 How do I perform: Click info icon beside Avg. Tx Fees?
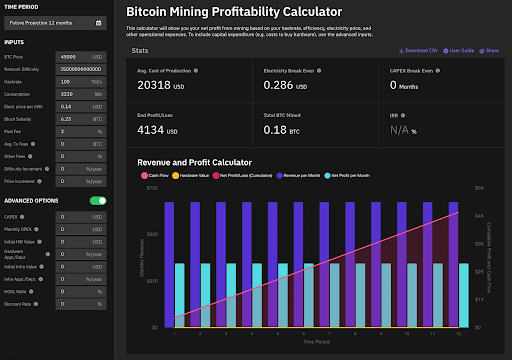point(33,144)
